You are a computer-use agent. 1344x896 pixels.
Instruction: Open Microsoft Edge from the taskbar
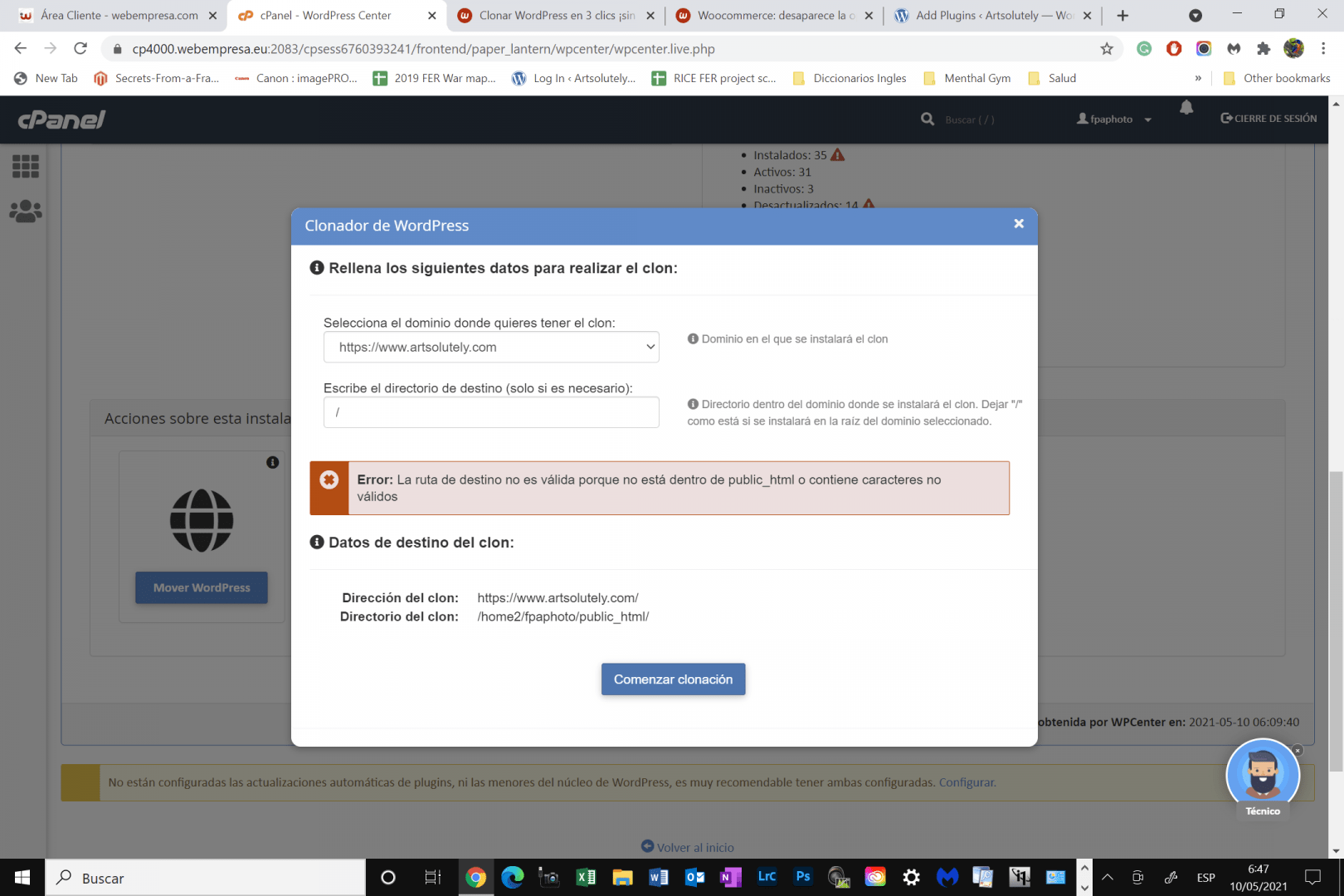click(513, 877)
